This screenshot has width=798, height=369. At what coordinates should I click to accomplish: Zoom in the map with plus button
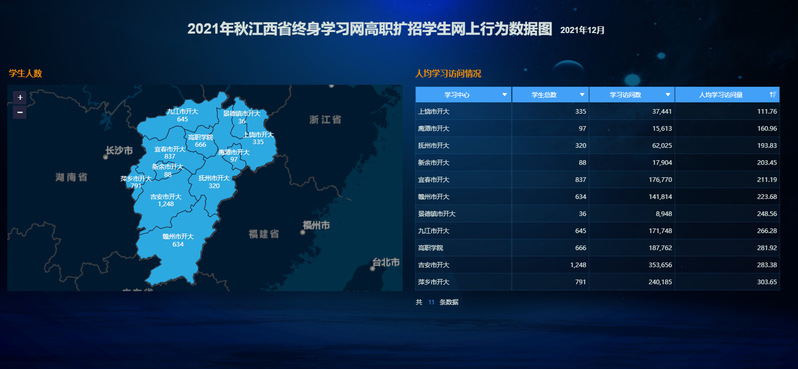20,97
